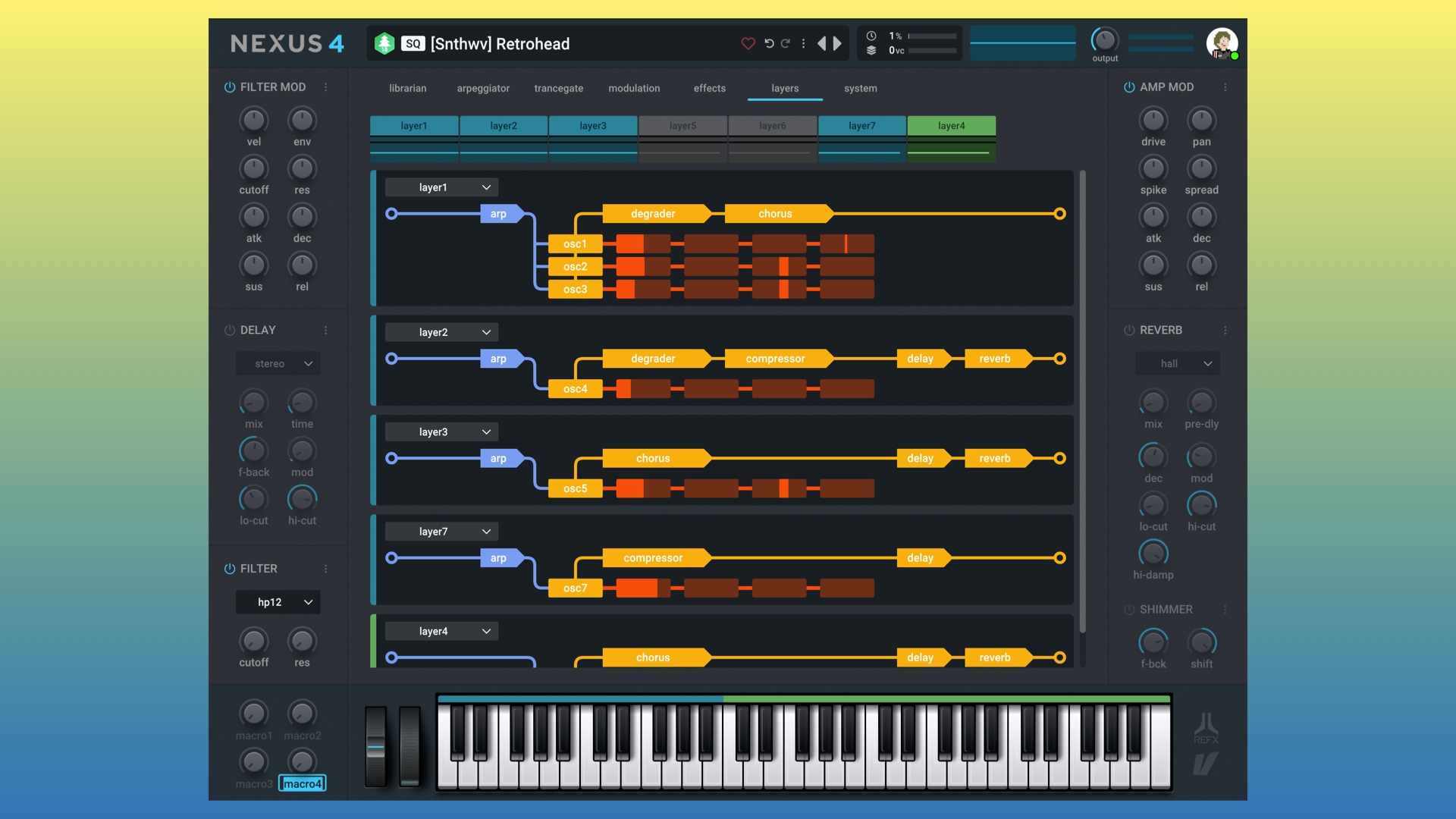Switch to modulation tab
The height and width of the screenshot is (819, 1456).
(x=634, y=89)
